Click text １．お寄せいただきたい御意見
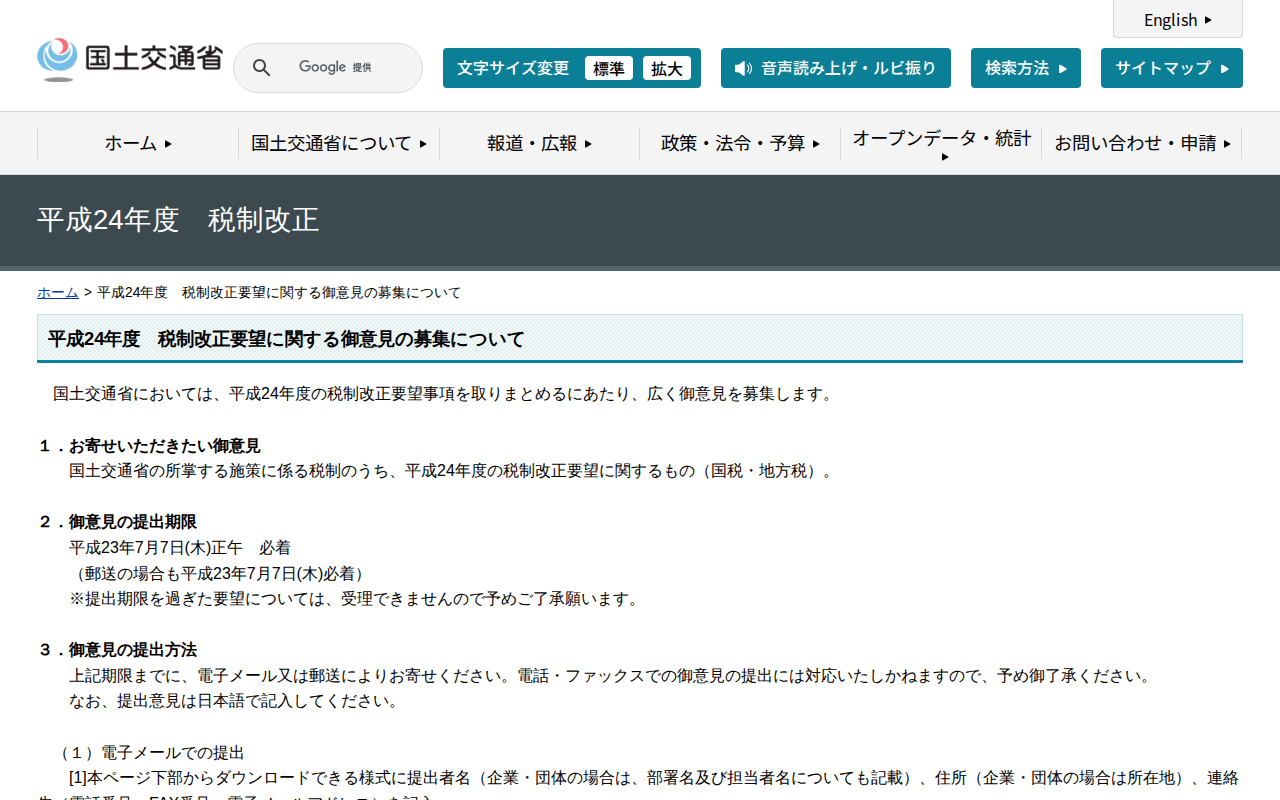The width and height of the screenshot is (1280, 800). click(149, 445)
